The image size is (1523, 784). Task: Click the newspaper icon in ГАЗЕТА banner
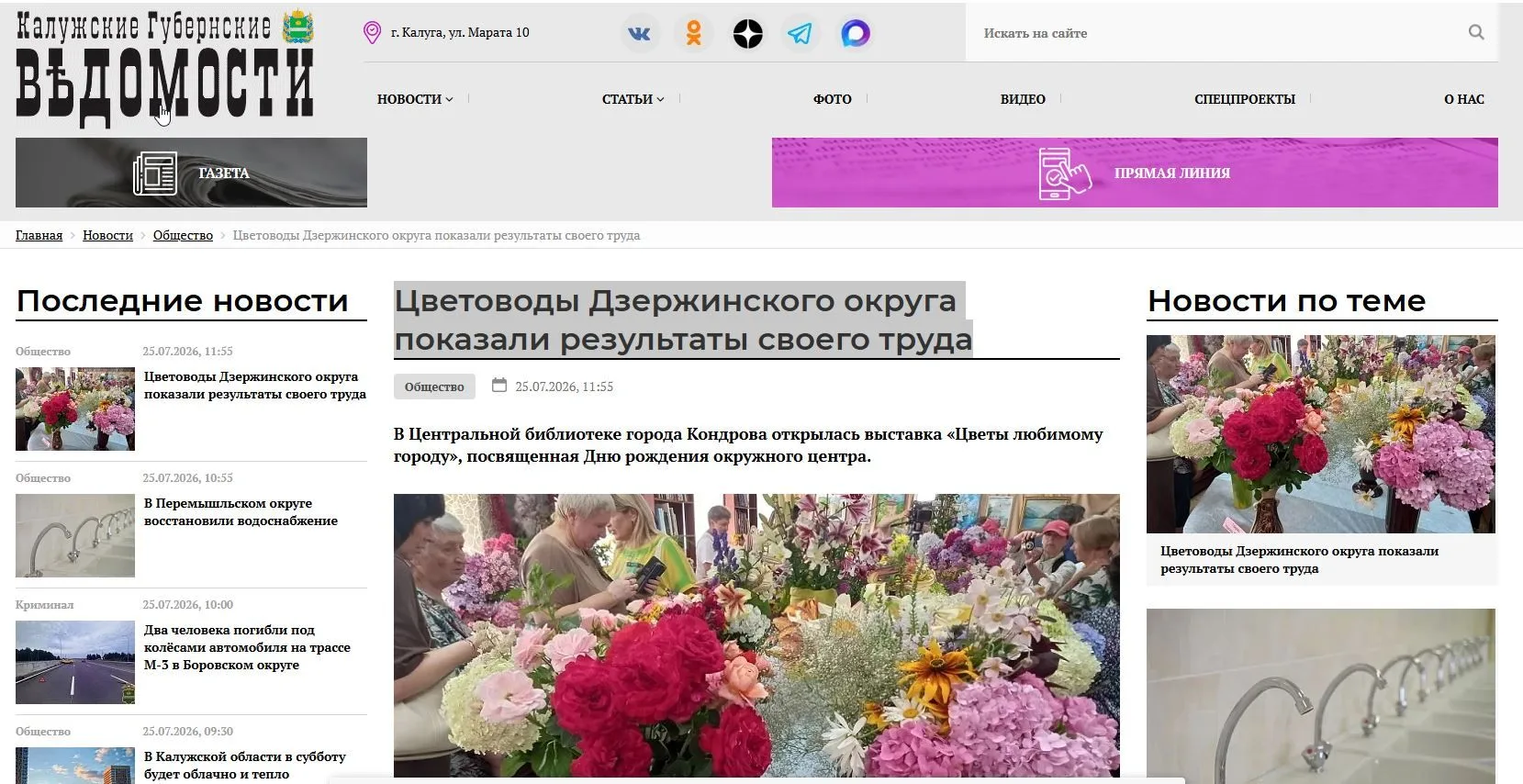click(155, 173)
